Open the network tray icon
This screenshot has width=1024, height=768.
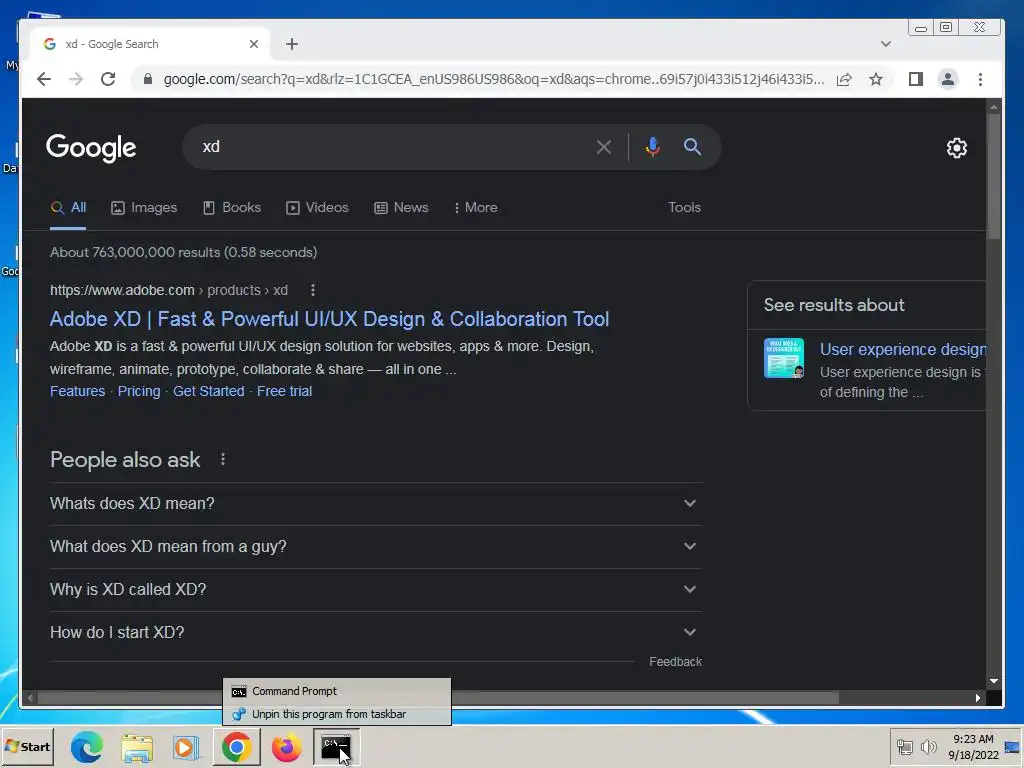(904, 746)
